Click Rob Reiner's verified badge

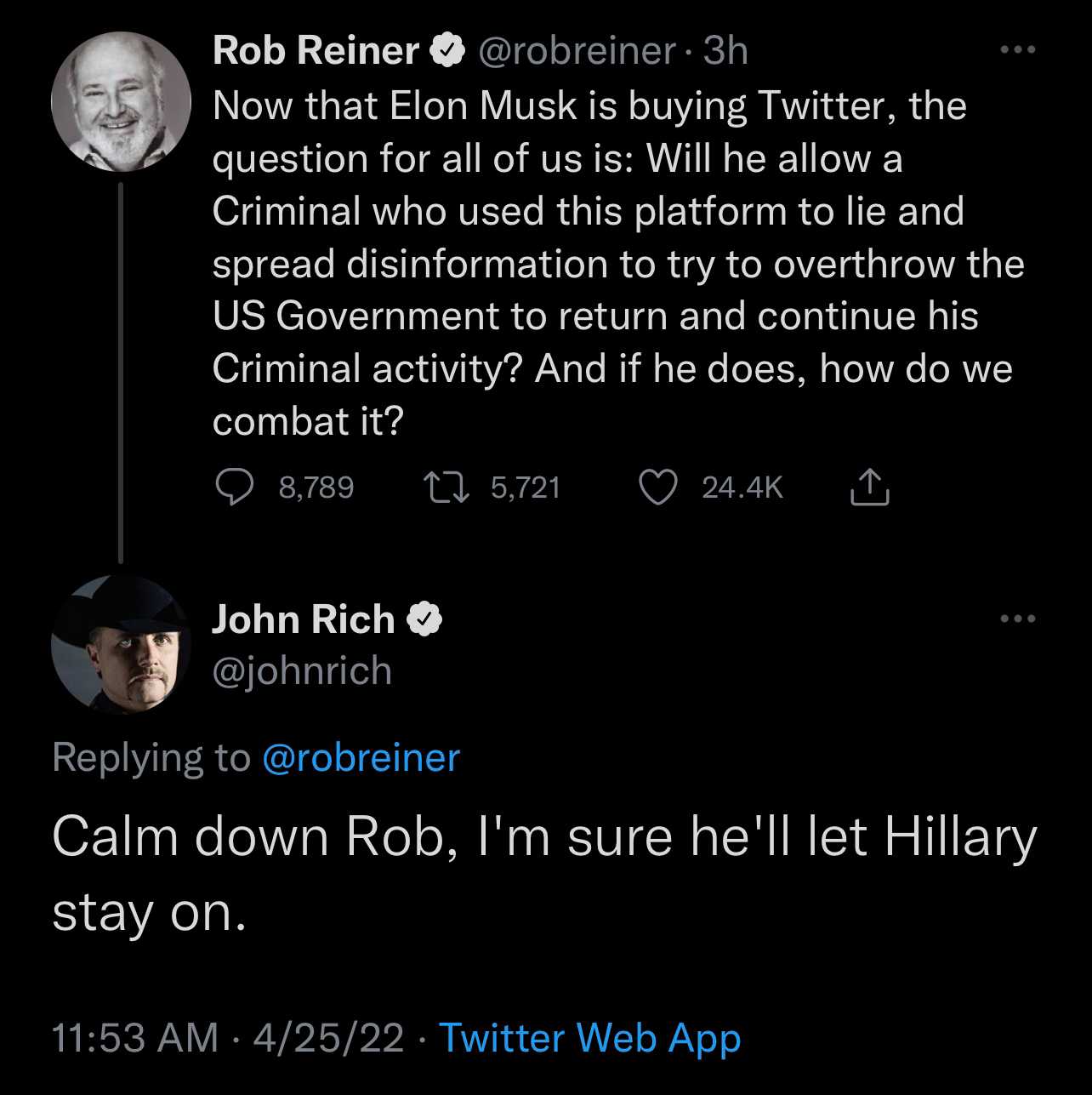(x=447, y=51)
